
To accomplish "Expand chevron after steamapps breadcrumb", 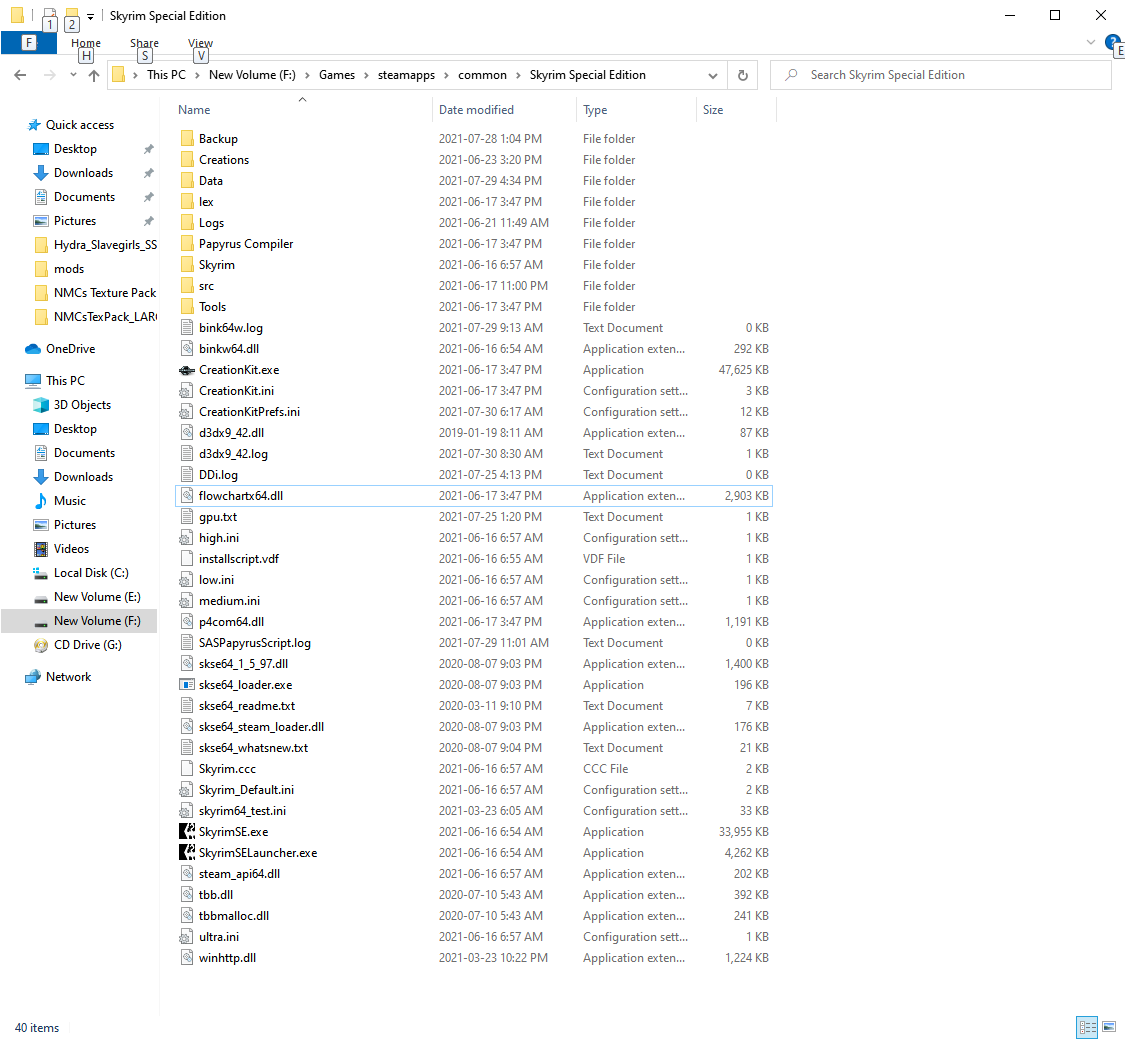I will (x=446, y=75).
